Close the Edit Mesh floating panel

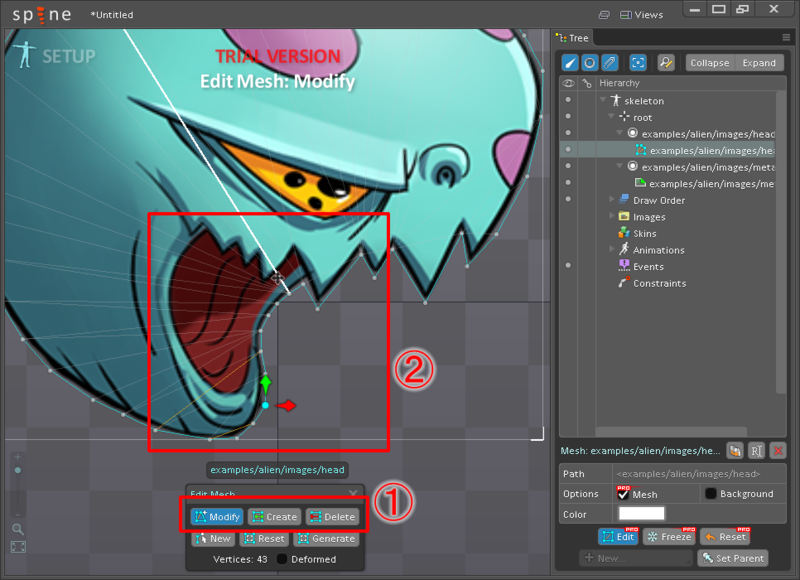pyautogui.click(x=353, y=493)
